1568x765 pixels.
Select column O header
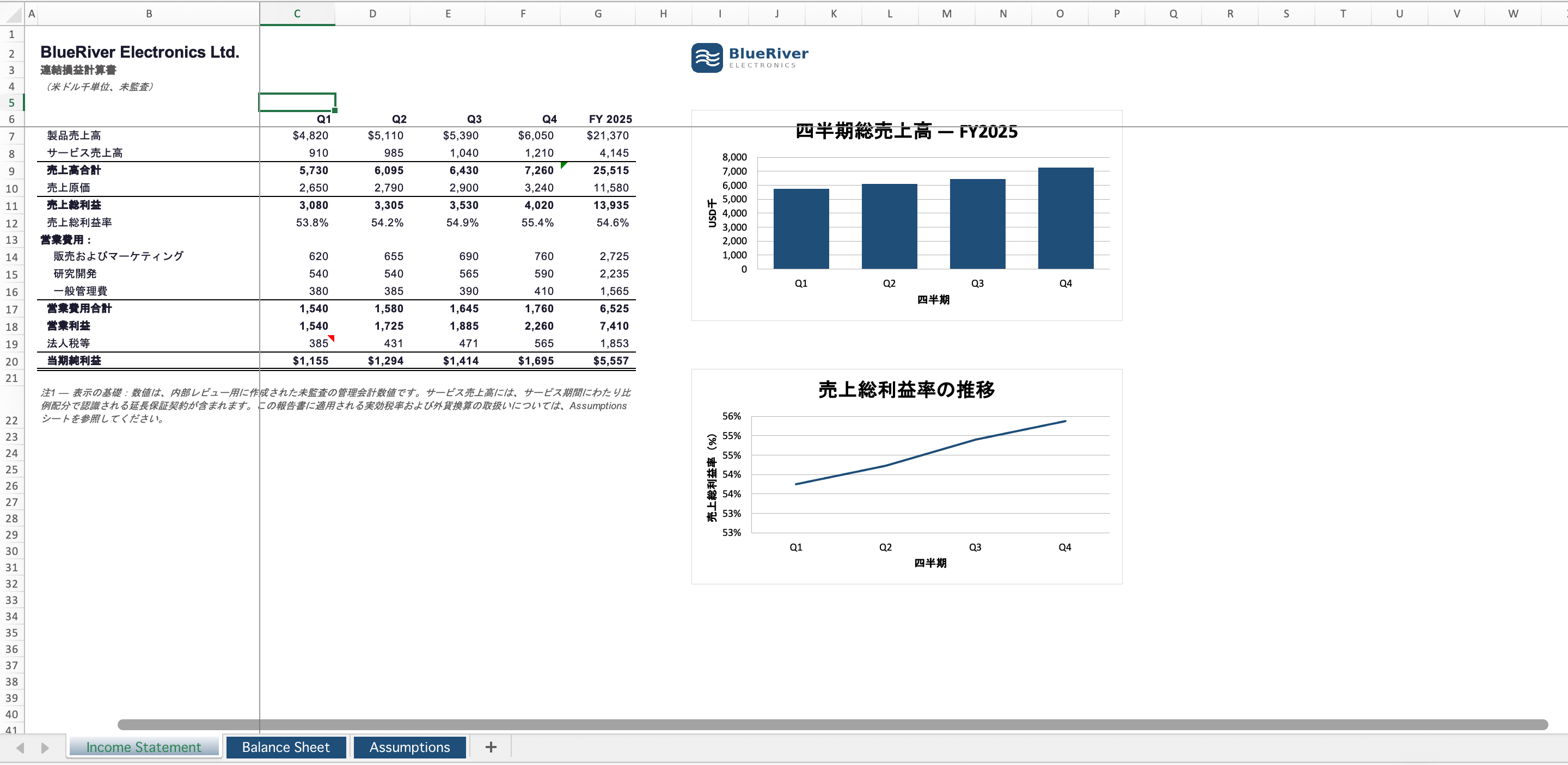[x=1059, y=14]
